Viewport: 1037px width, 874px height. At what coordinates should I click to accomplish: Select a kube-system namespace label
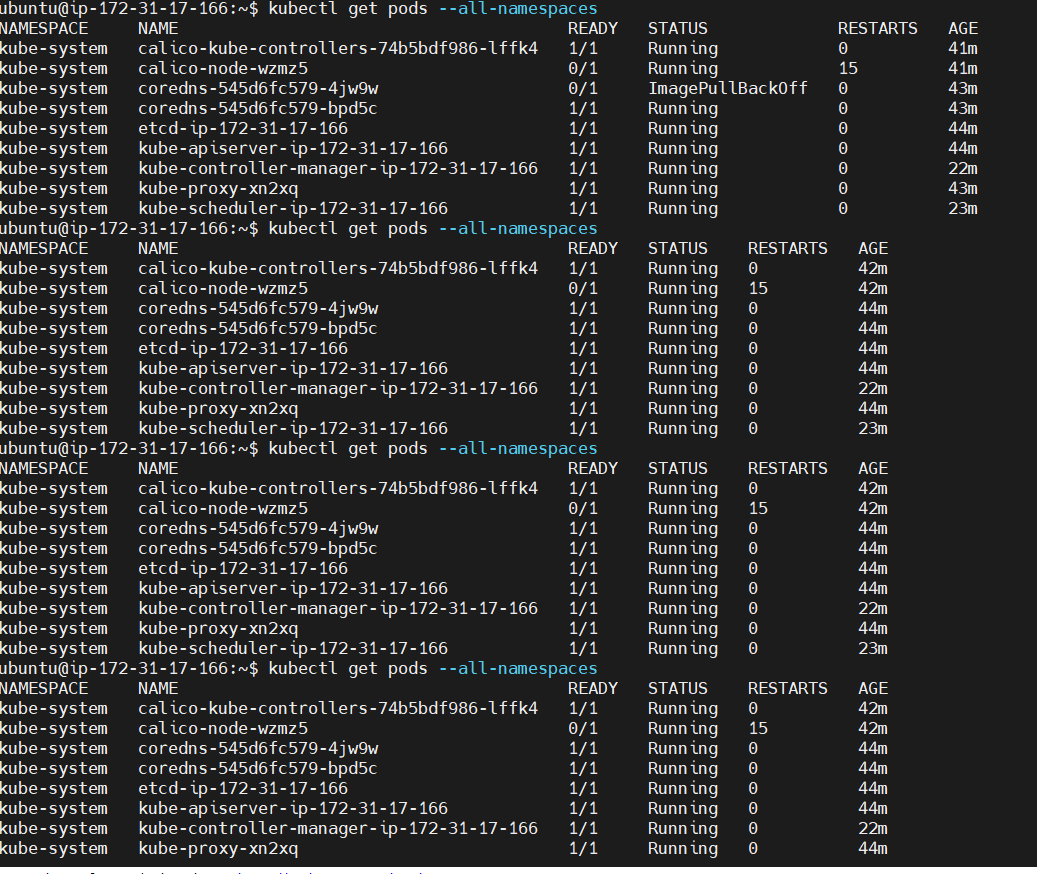coord(54,48)
